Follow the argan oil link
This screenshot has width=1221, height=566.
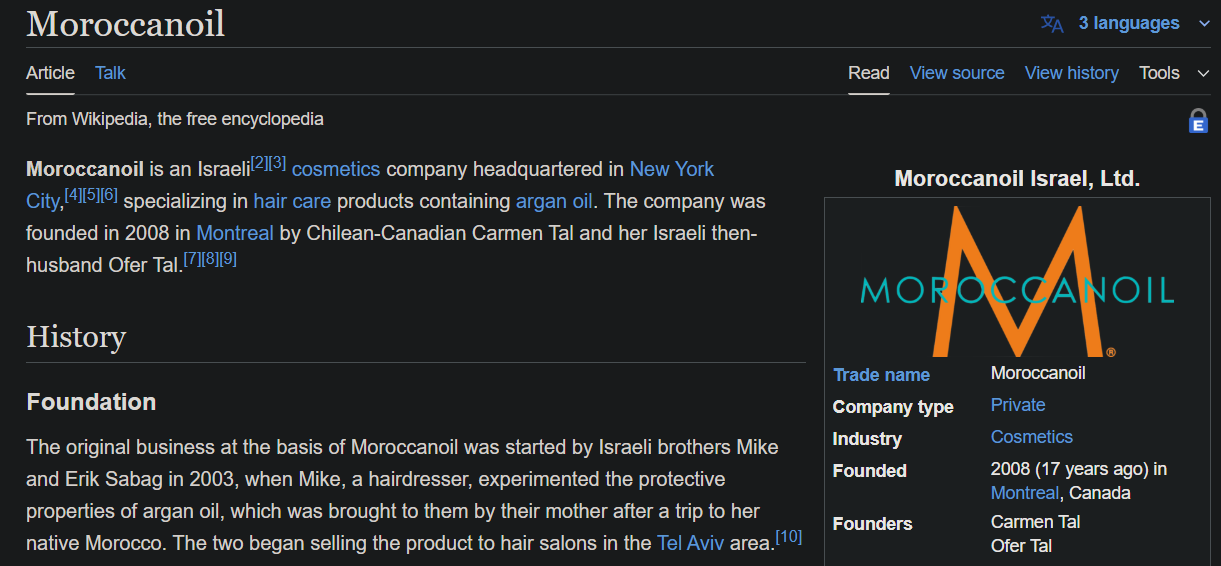tap(554, 201)
